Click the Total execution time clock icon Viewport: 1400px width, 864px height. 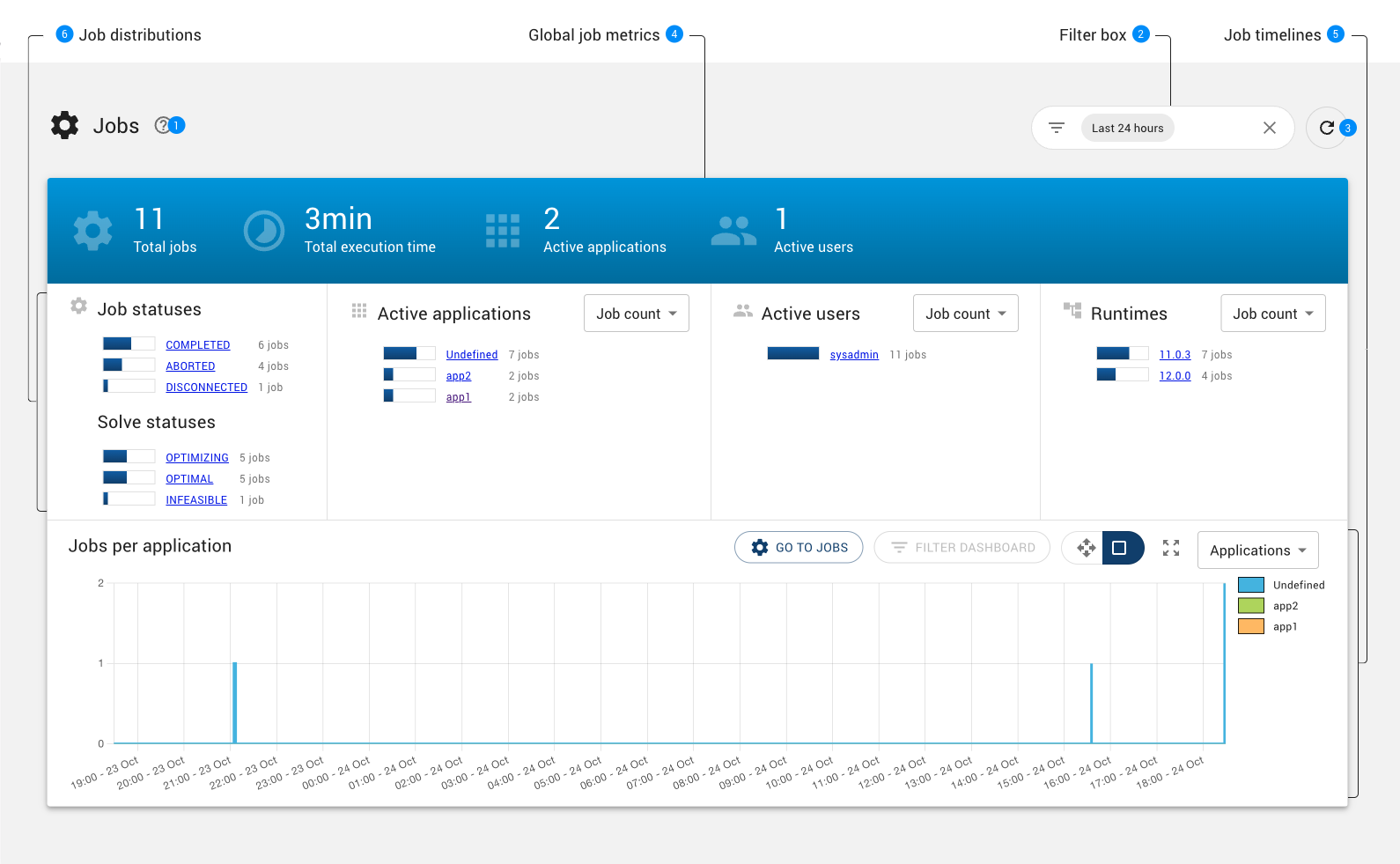(263, 231)
